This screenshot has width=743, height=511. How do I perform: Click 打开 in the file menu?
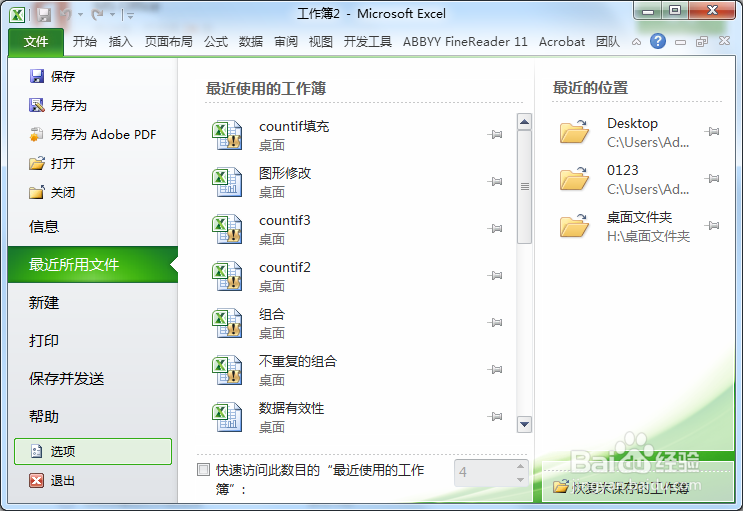(x=52, y=164)
